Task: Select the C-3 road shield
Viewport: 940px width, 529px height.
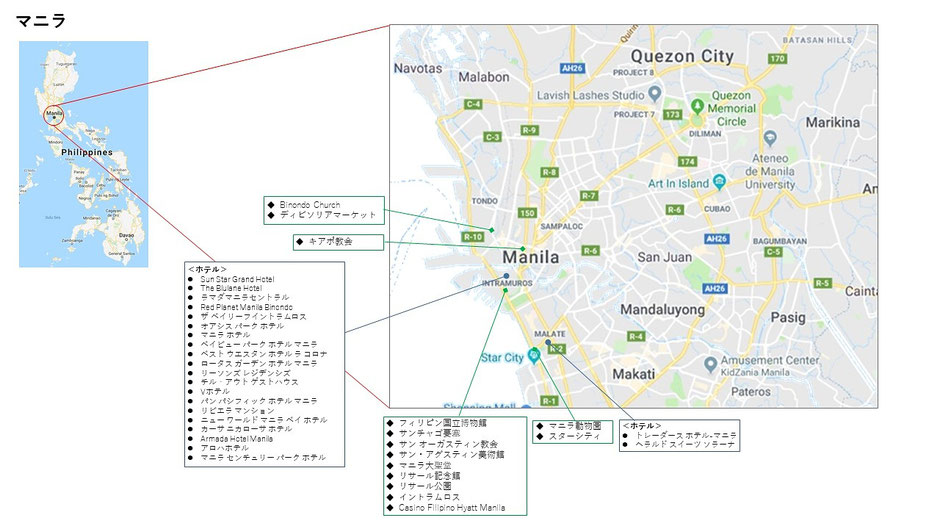Action: [x=492, y=137]
